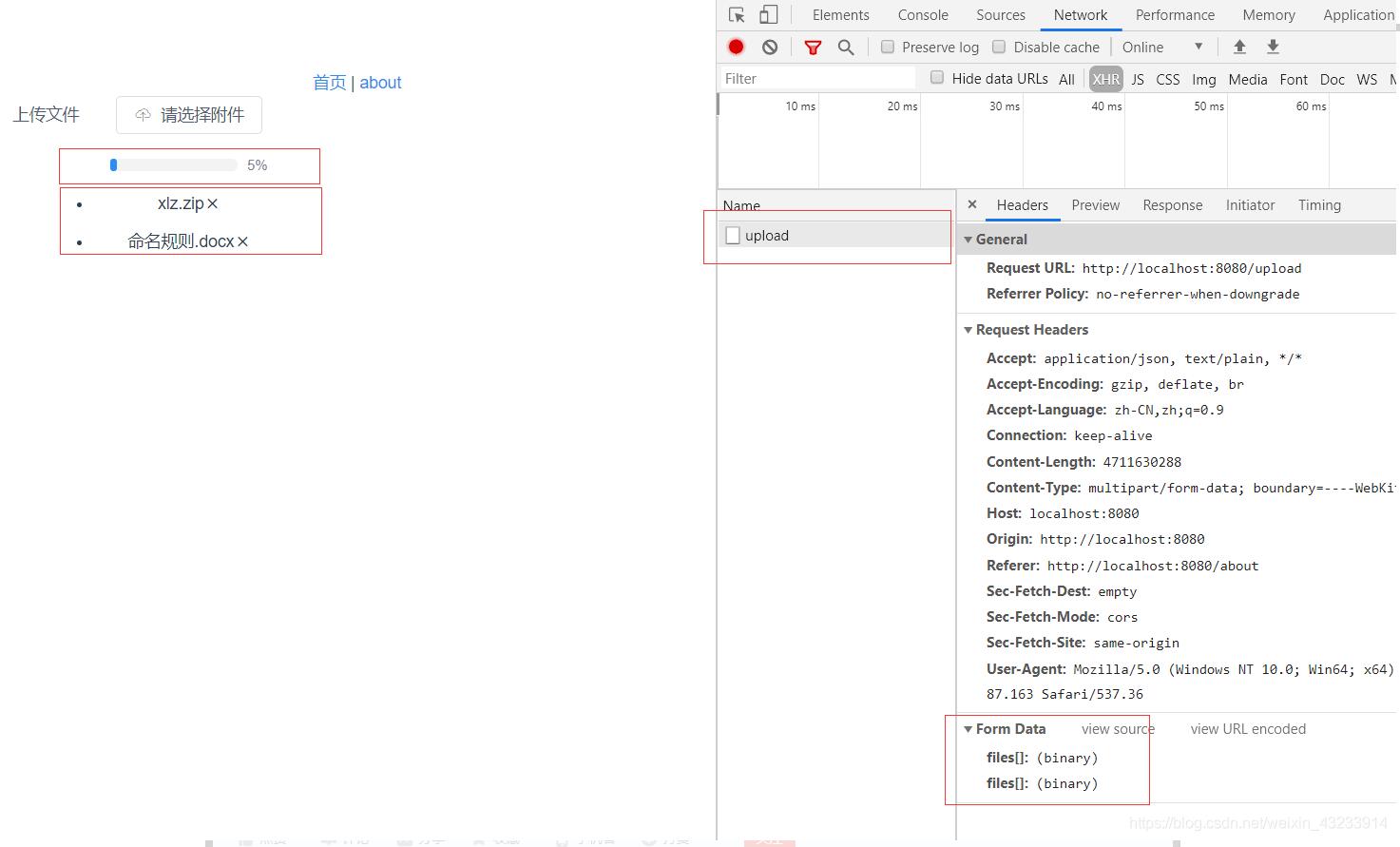Stop recording network log red button

pyautogui.click(x=736, y=47)
